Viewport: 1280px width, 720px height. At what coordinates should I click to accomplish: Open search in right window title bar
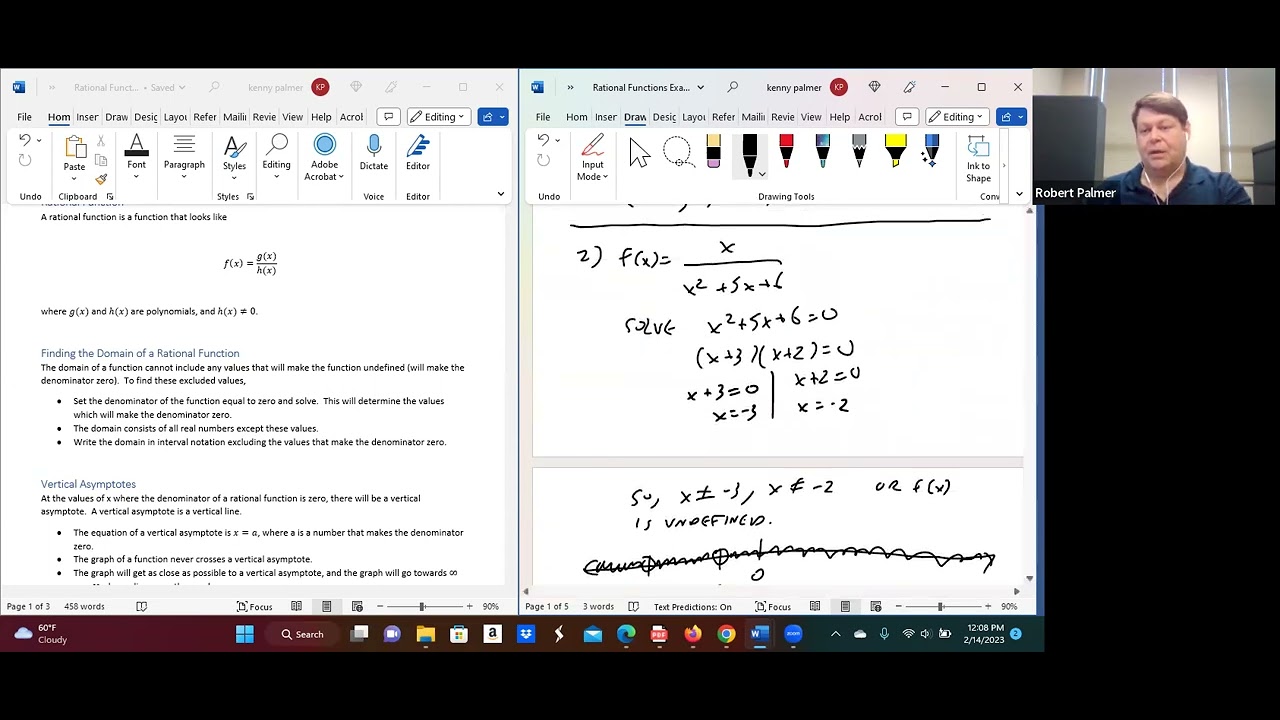click(x=733, y=87)
